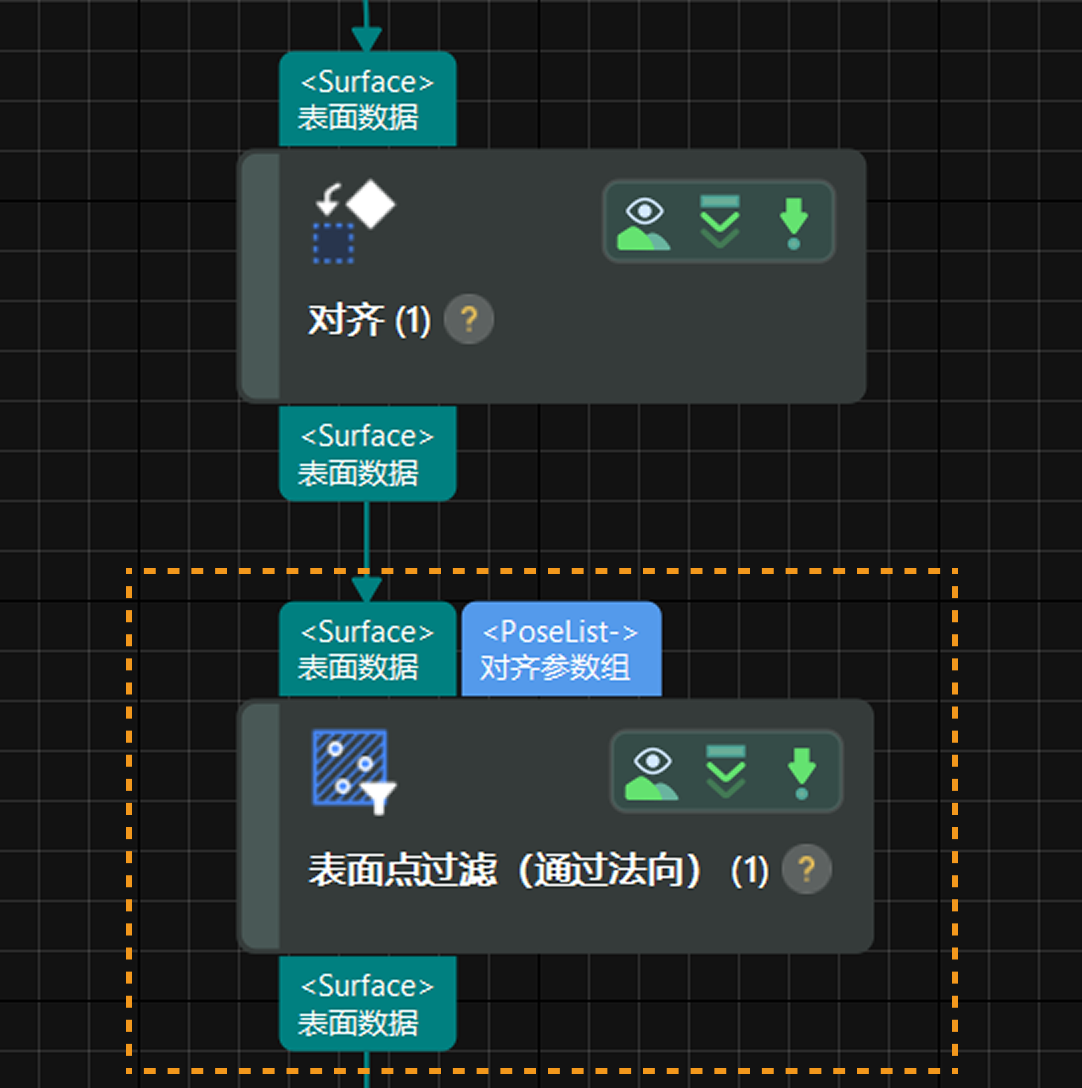Screen dimensions: 1082x1088
Task: Click the Surface input port above the 表面点过滤 node
Action: [x=368, y=649]
